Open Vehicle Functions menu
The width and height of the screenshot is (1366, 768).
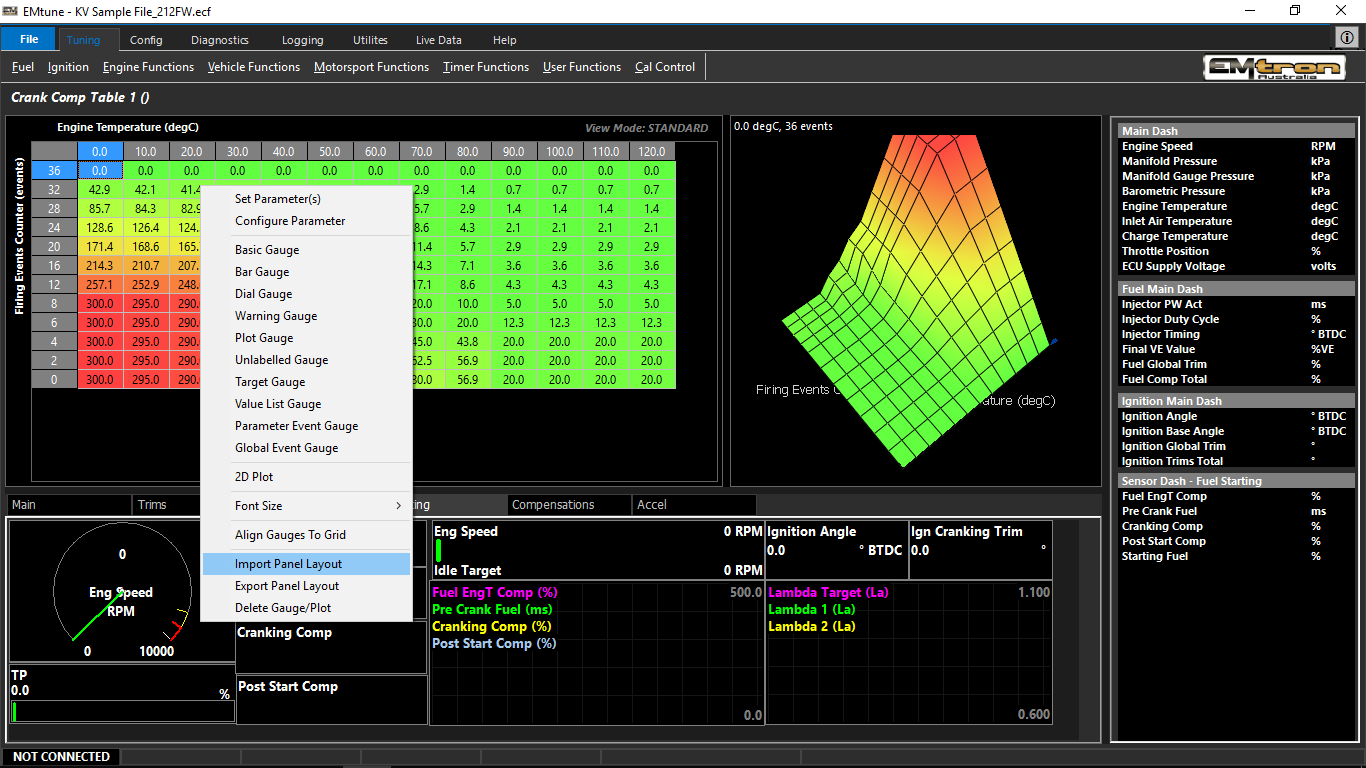click(x=254, y=67)
